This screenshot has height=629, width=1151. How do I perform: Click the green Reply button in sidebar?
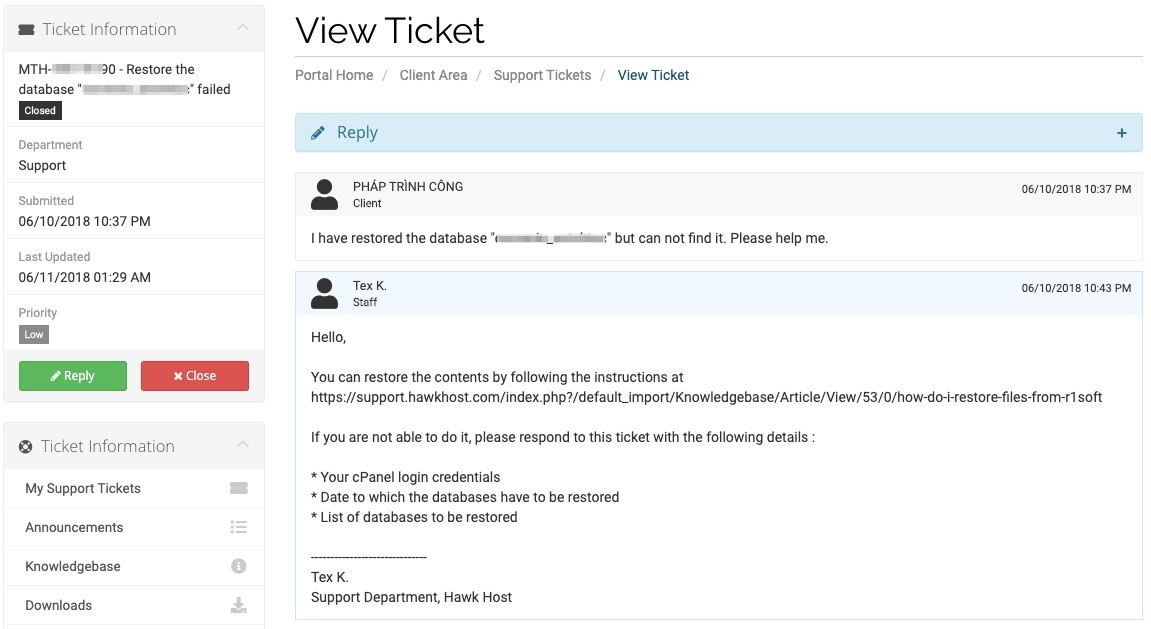point(73,376)
